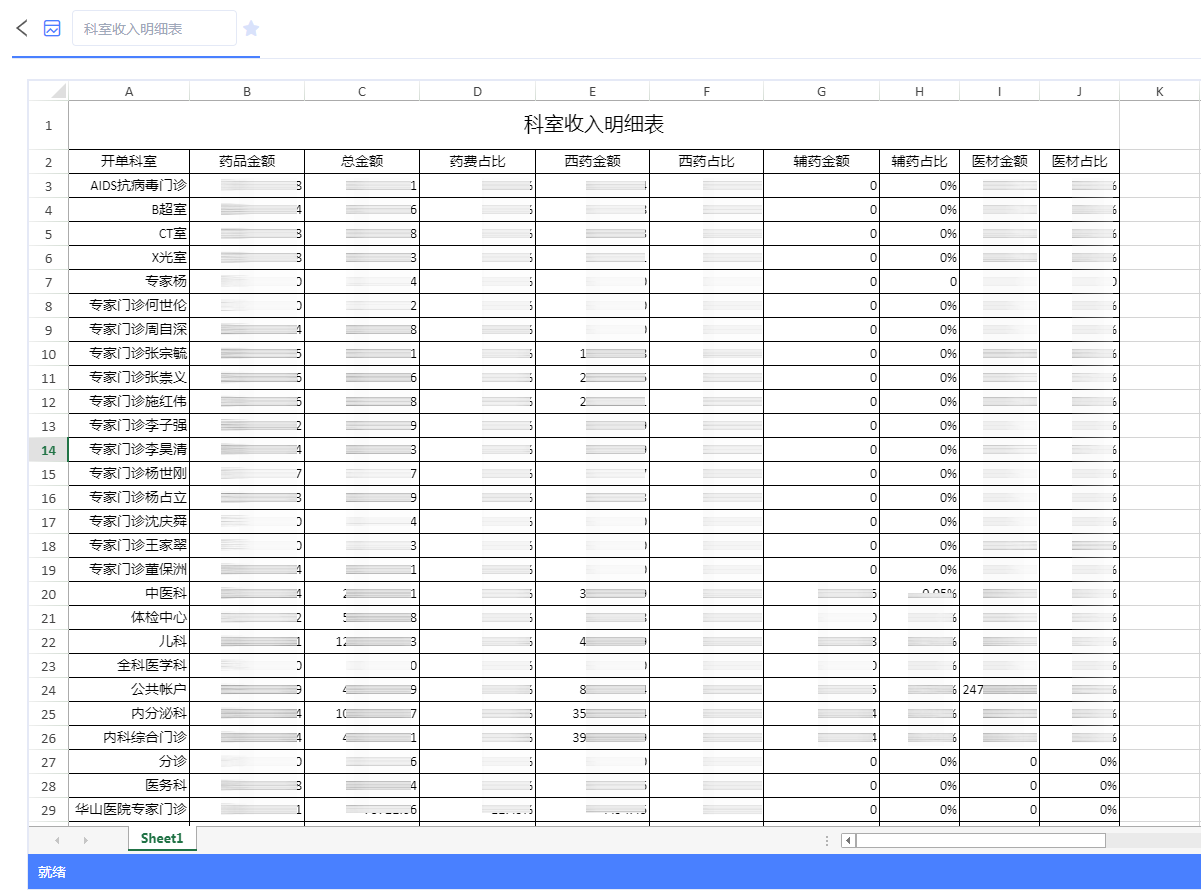
Task: Select column H header
Action: pyautogui.click(x=919, y=91)
